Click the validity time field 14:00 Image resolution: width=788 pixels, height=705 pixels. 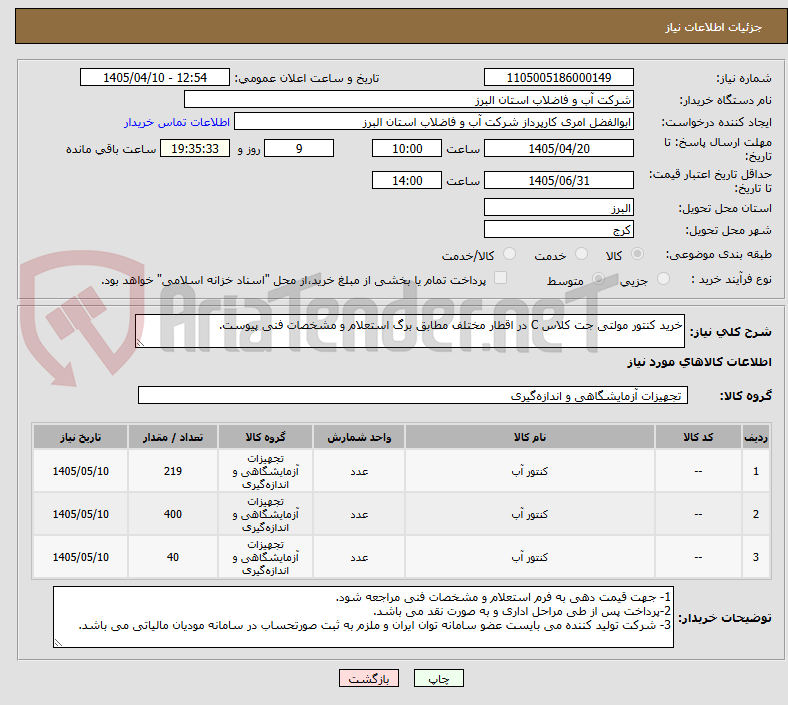click(x=407, y=180)
